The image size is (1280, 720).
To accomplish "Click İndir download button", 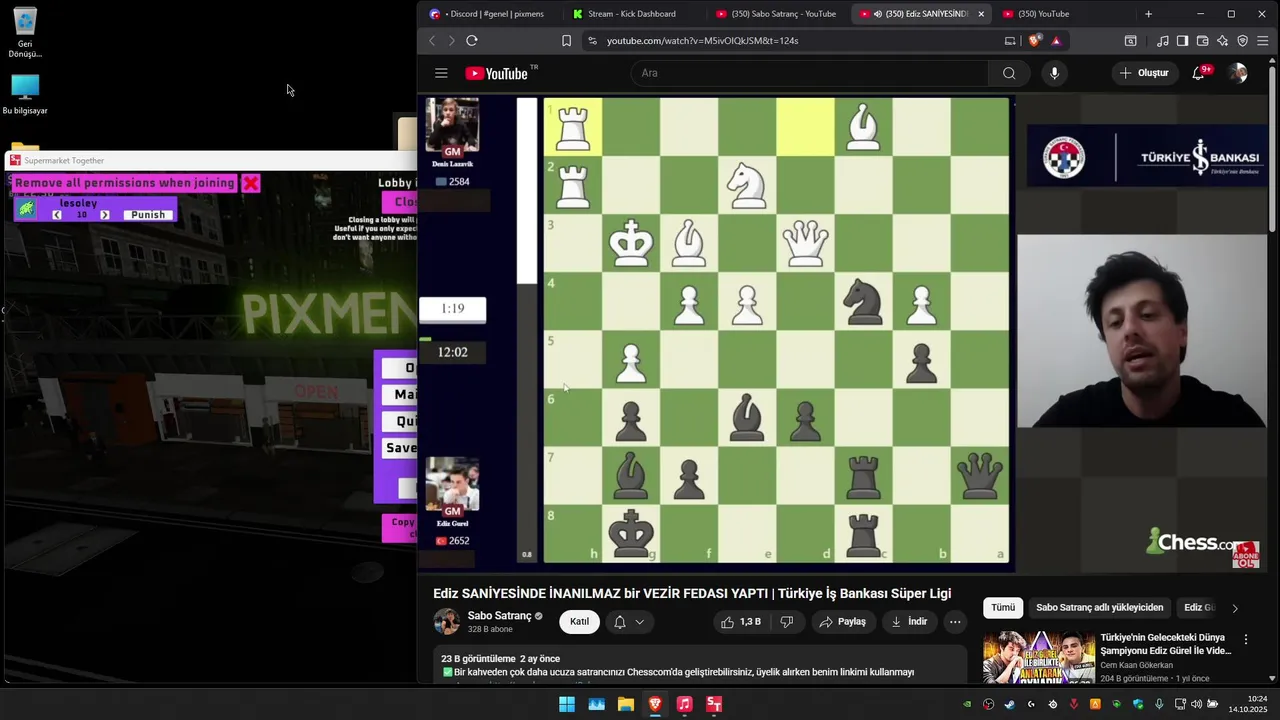I will click(x=908, y=622).
